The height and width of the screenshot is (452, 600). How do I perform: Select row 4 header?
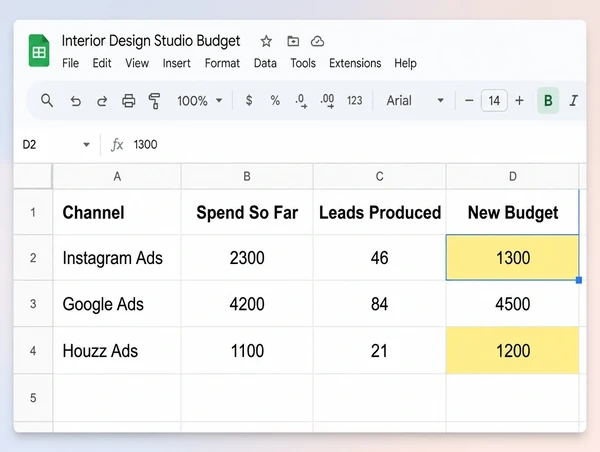(x=33, y=351)
